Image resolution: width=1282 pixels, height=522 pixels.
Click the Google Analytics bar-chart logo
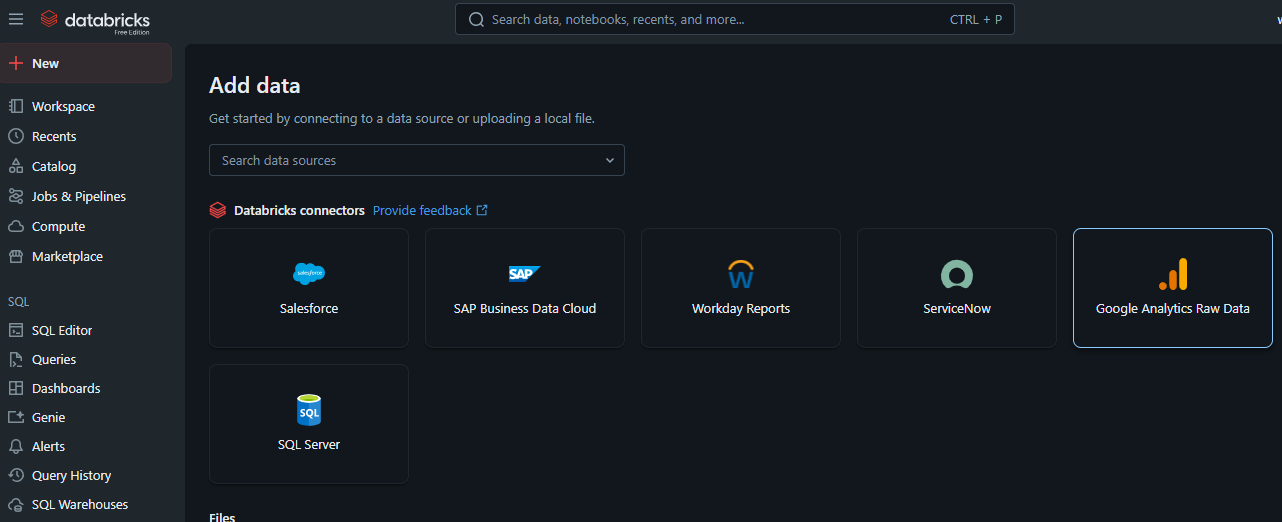point(1173,274)
